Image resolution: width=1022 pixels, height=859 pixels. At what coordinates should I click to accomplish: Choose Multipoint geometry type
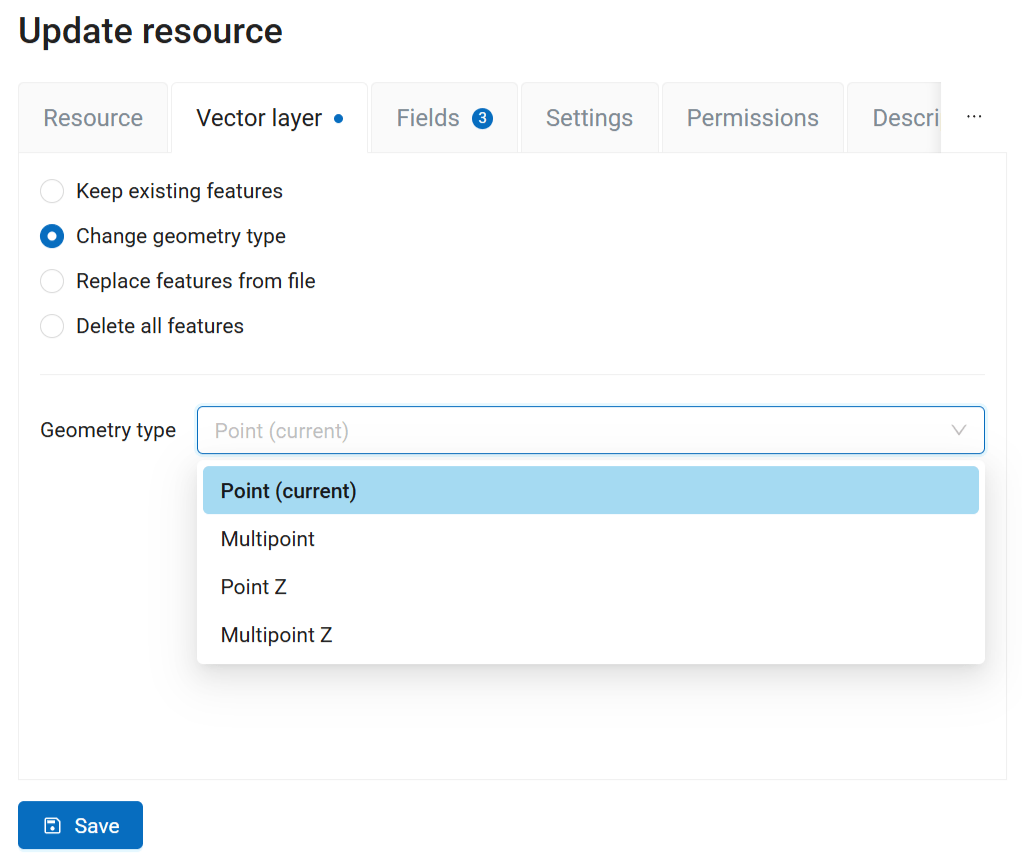pos(591,538)
